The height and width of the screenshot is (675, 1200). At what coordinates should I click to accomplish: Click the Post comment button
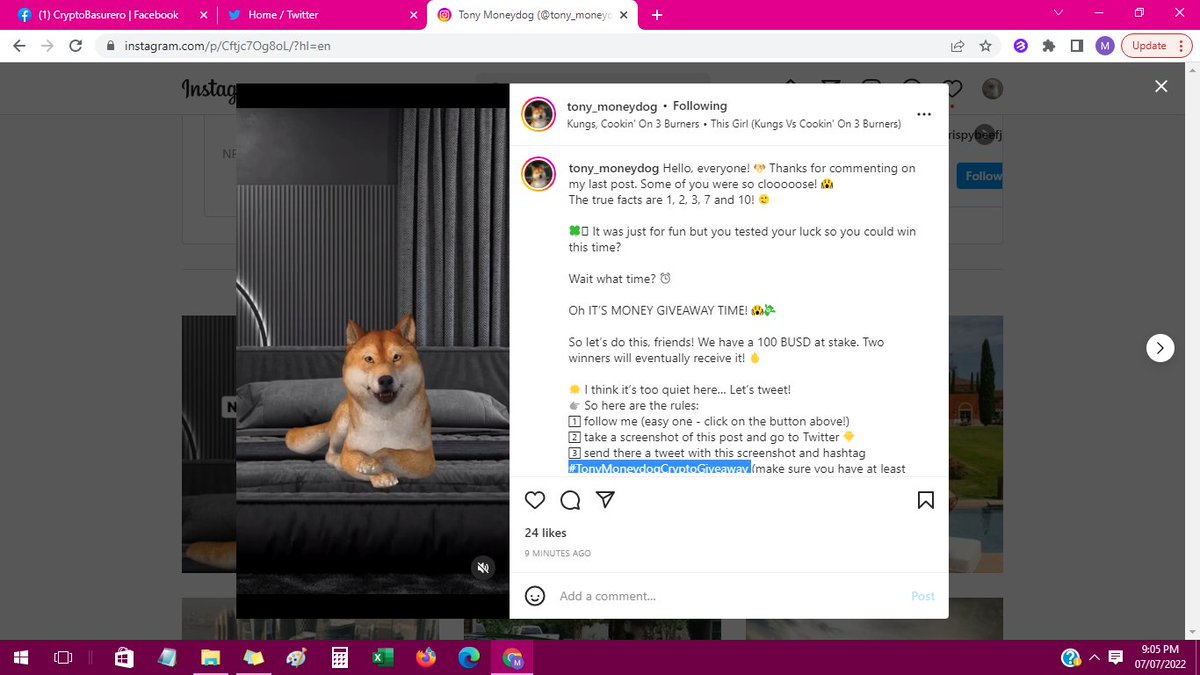pos(923,596)
